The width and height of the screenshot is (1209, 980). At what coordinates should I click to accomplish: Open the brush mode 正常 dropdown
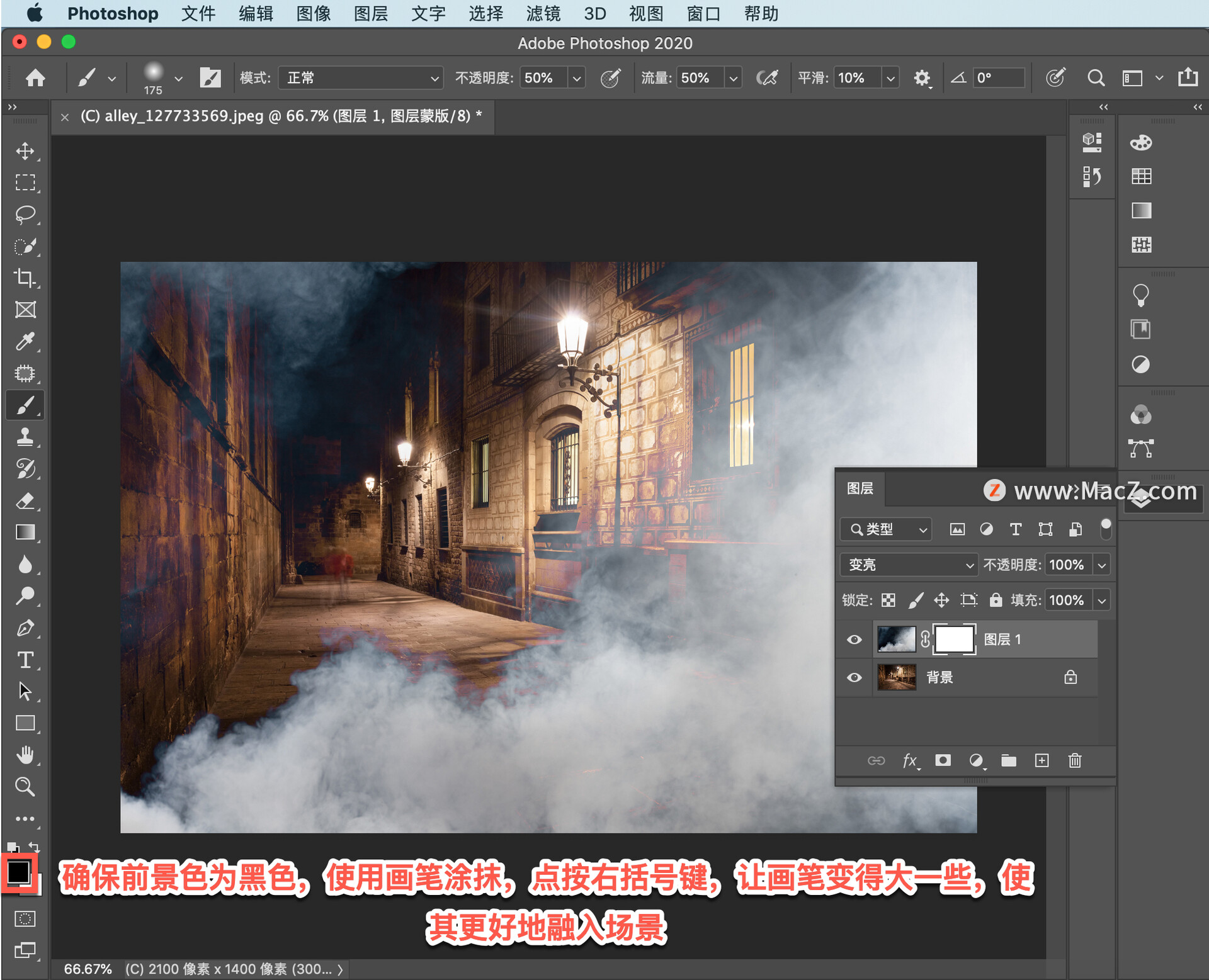click(x=361, y=78)
